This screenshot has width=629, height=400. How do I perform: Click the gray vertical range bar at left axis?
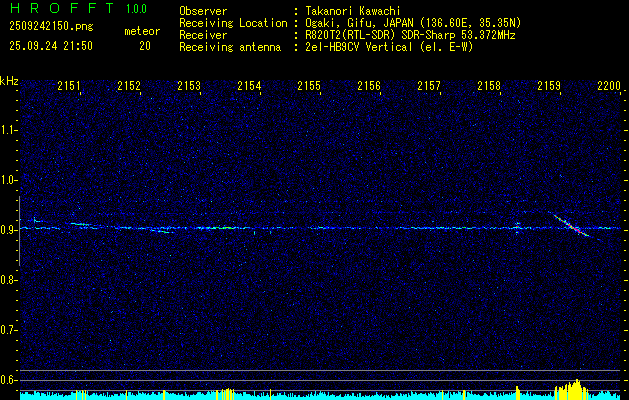click(x=19, y=231)
